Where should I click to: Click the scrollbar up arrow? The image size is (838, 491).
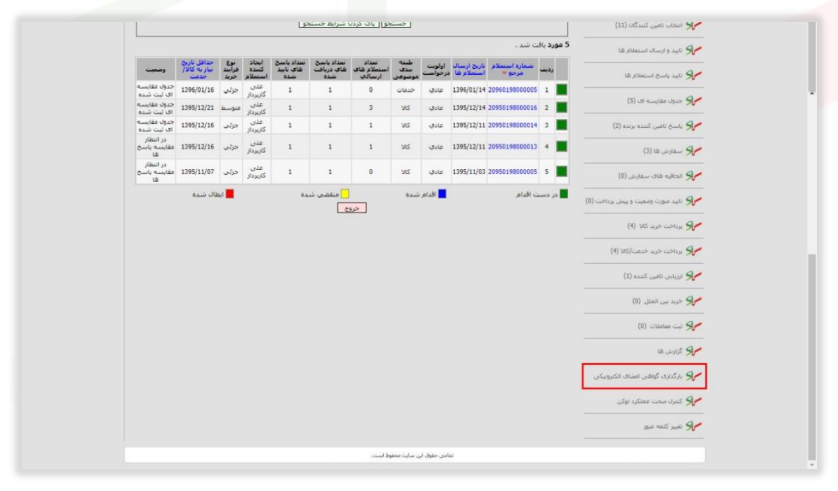click(x=812, y=93)
